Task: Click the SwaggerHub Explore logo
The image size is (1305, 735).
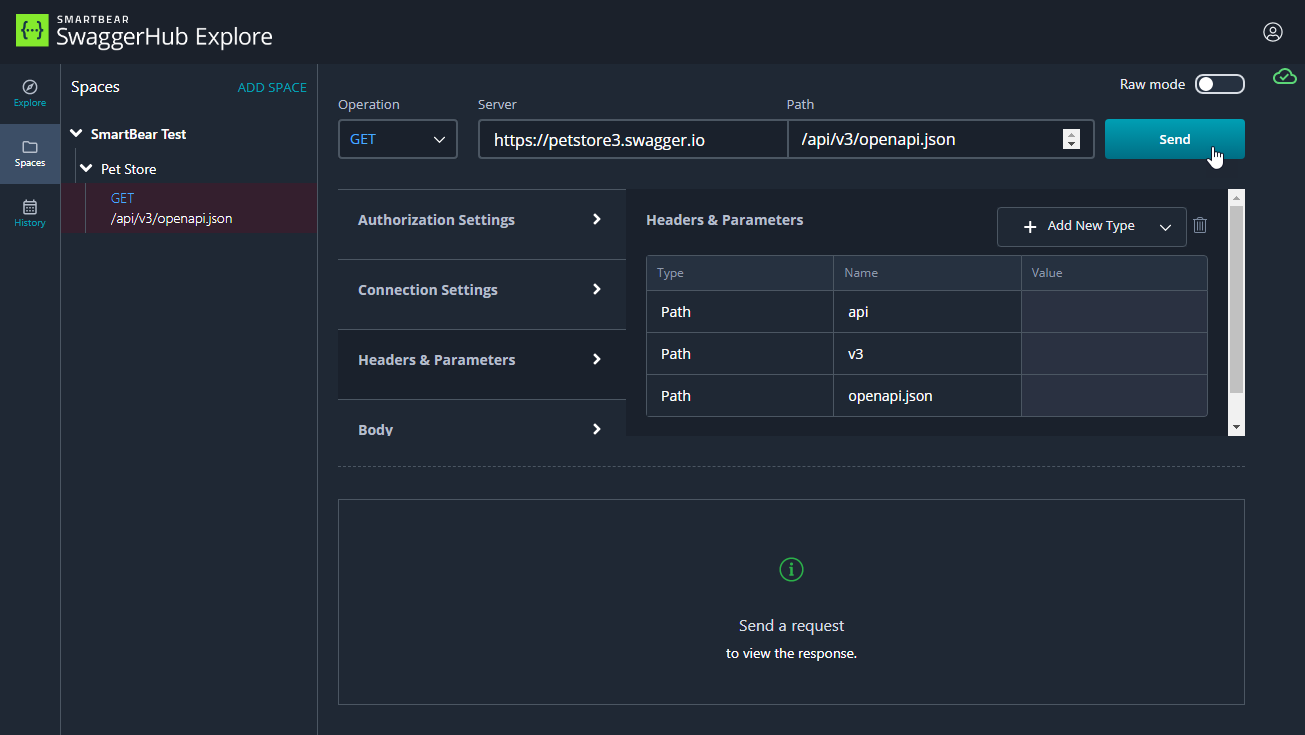Action: pyautogui.click(x=144, y=32)
